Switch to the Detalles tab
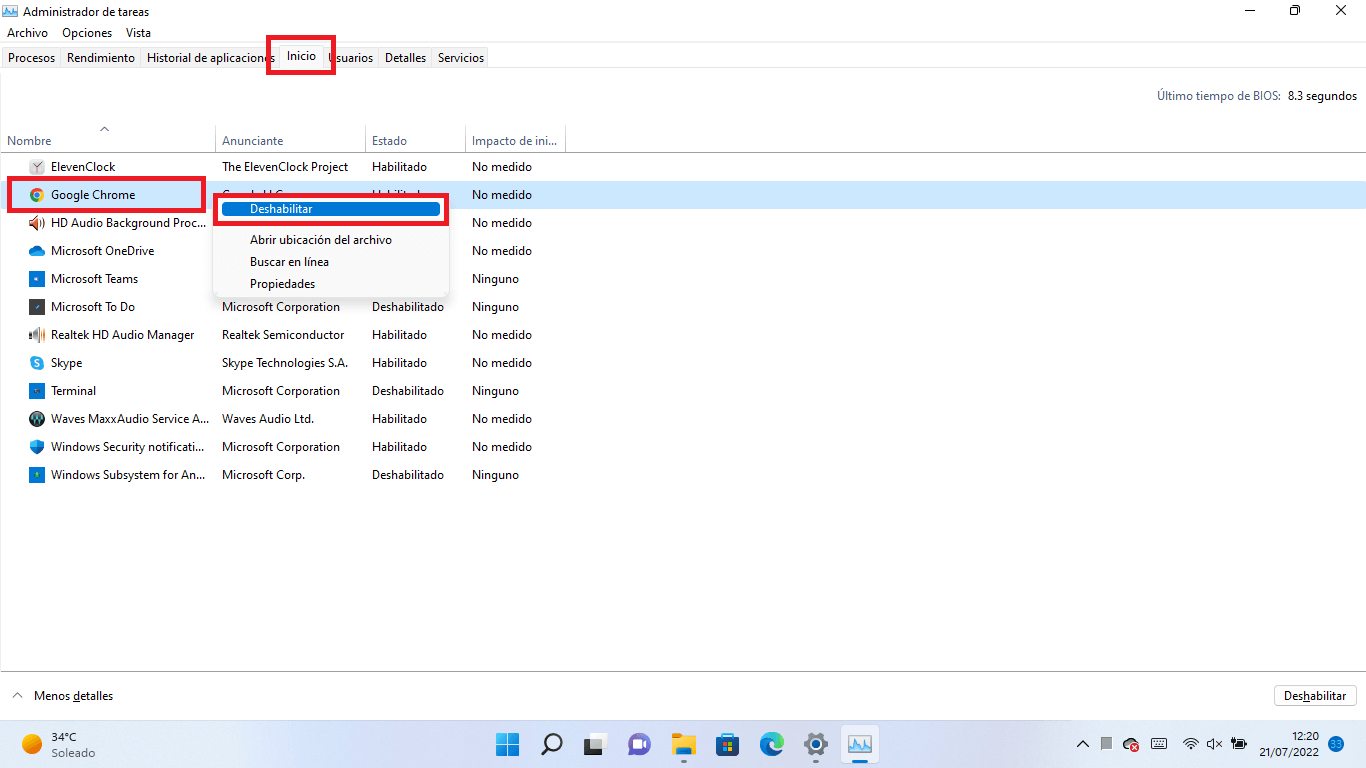This screenshot has width=1366, height=768. pyautogui.click(x=405, y=58)
